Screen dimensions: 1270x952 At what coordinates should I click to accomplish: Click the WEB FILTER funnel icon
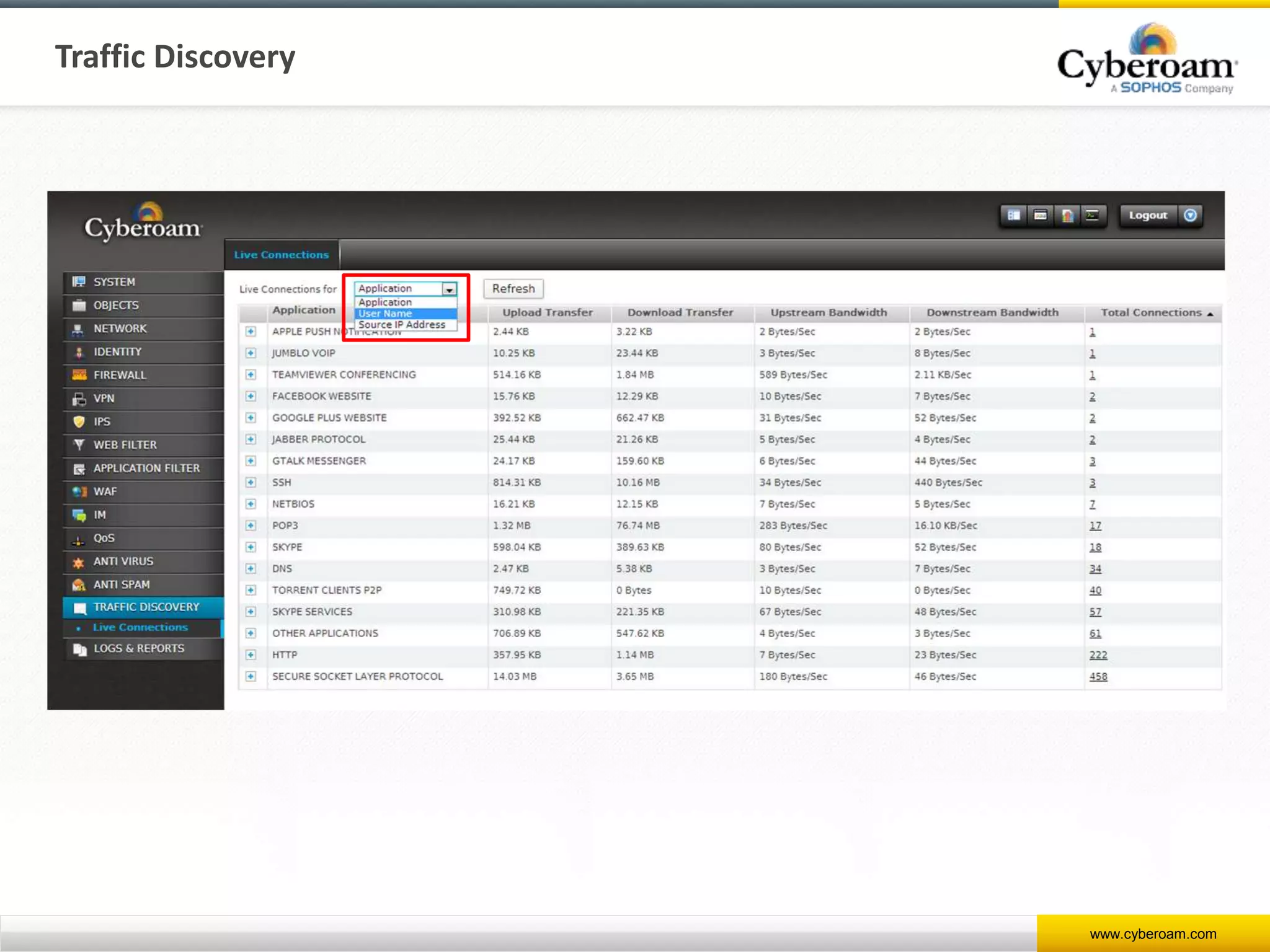click(79, 445)
